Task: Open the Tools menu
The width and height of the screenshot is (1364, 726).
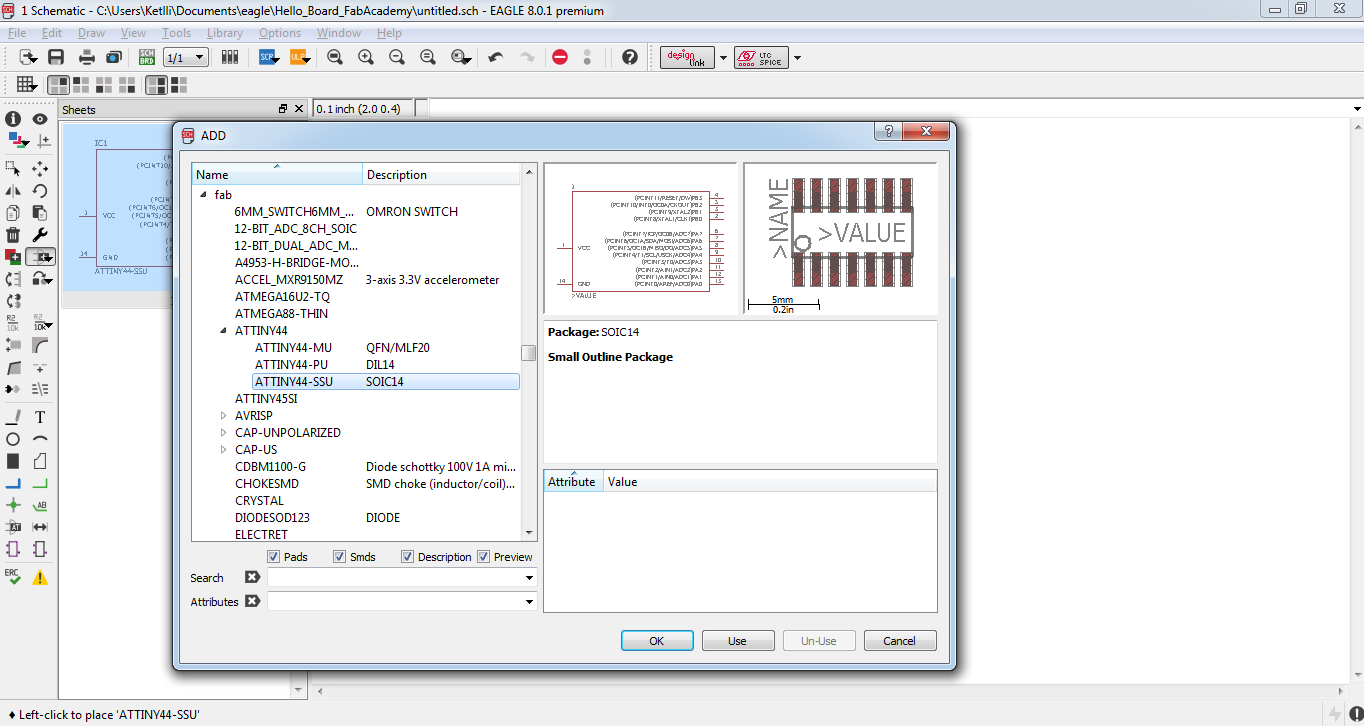Action: (x=176, y=33)
